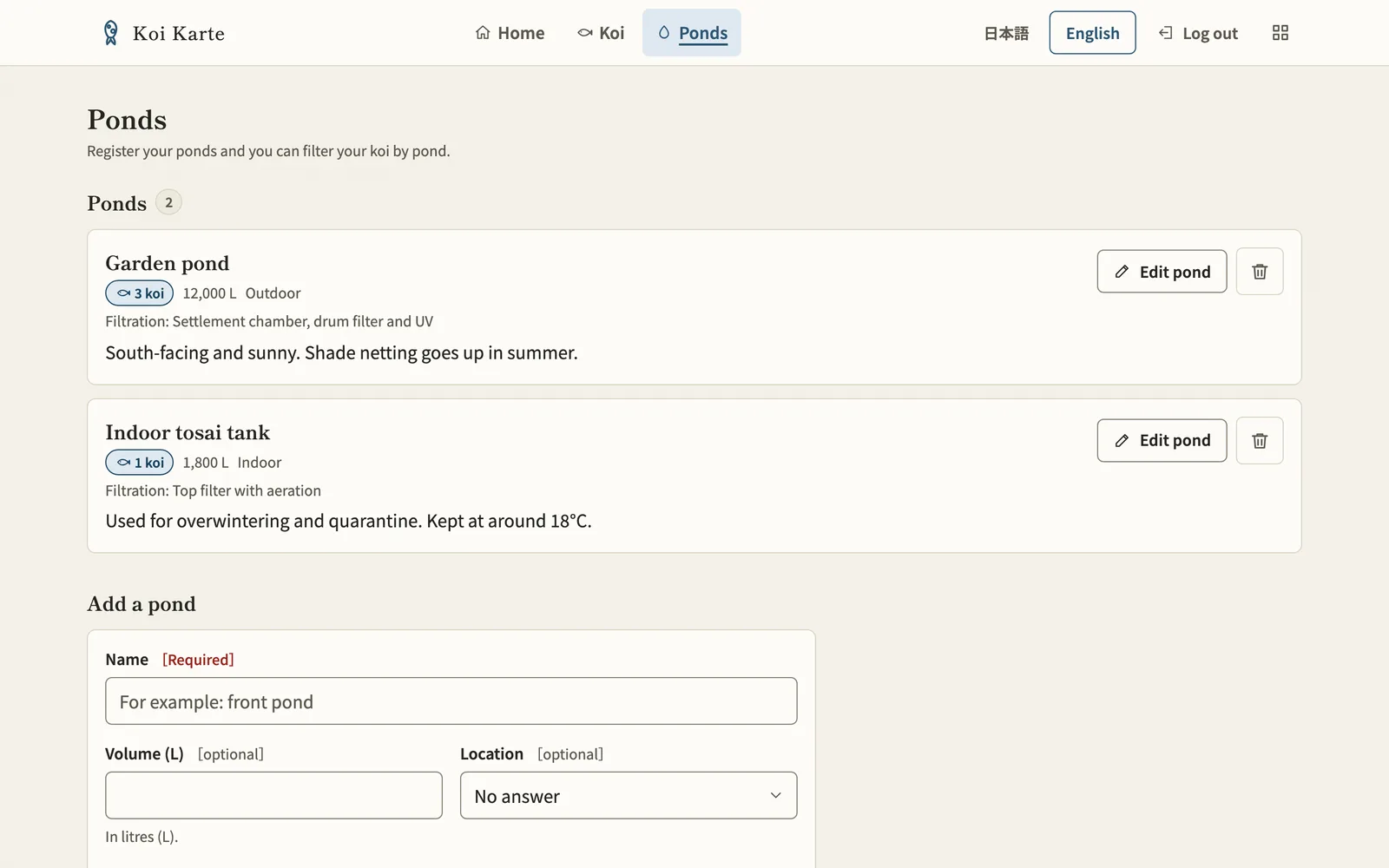Click 'Filtration: Top filter with aeration' text
The width and height of the screenshot is (1389, 868).
[x=213, y=490]
